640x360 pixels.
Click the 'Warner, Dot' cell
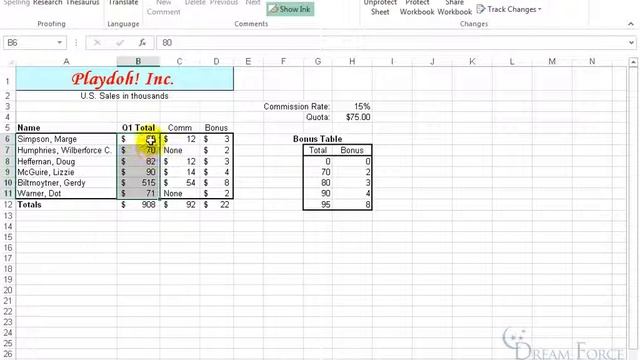click(66, 193)
